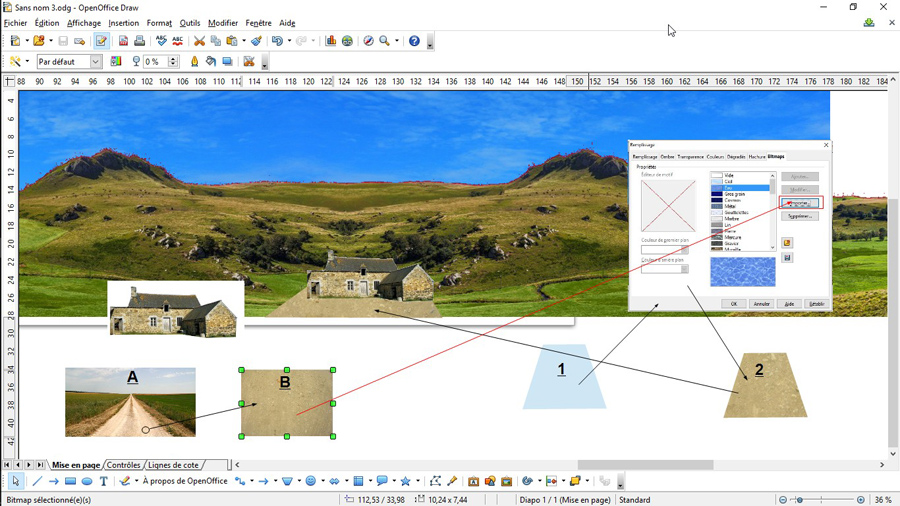Select the Ellipse drawing tool
The height and width of the screenshot is (506, 900).
point(87,481)
